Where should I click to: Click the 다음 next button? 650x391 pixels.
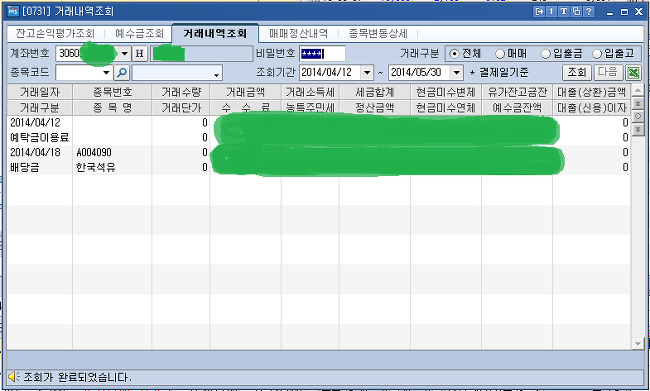pyautogui.click(x=608, y=73)
